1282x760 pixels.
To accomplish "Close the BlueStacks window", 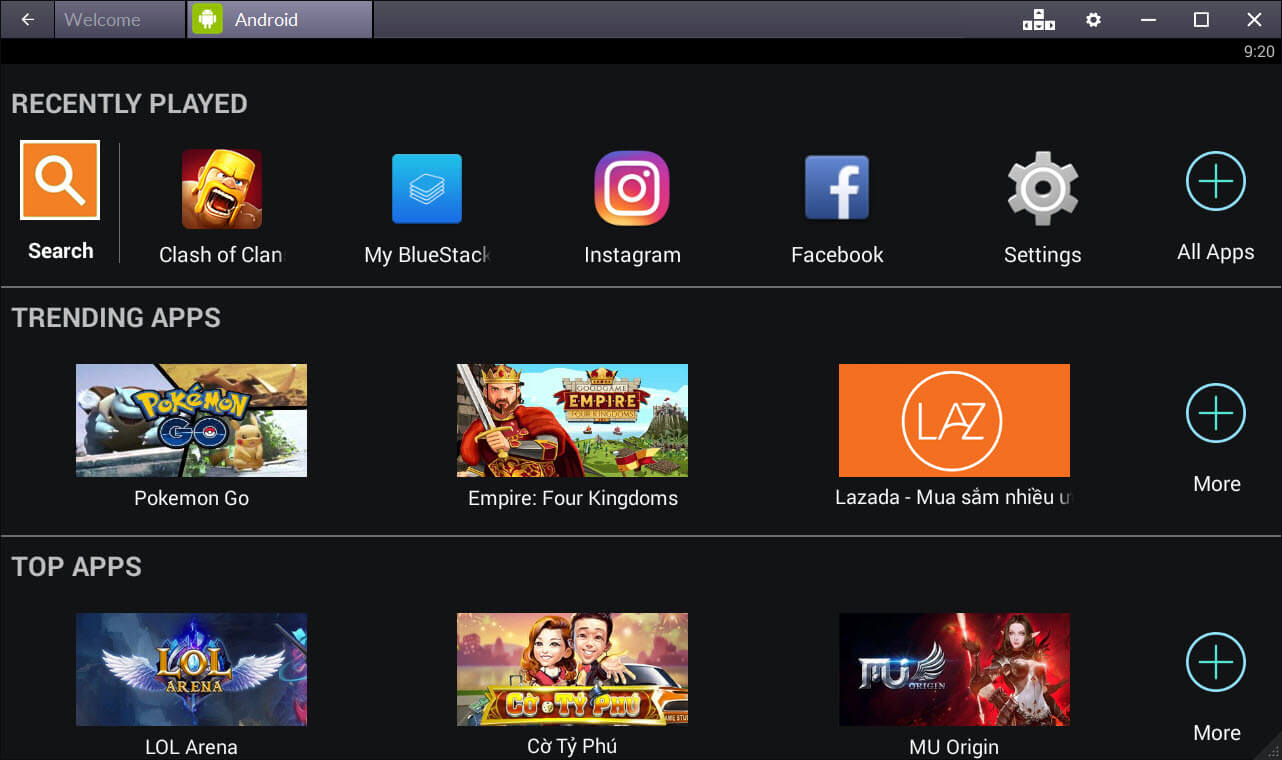I will click(x=1254, y=19).
